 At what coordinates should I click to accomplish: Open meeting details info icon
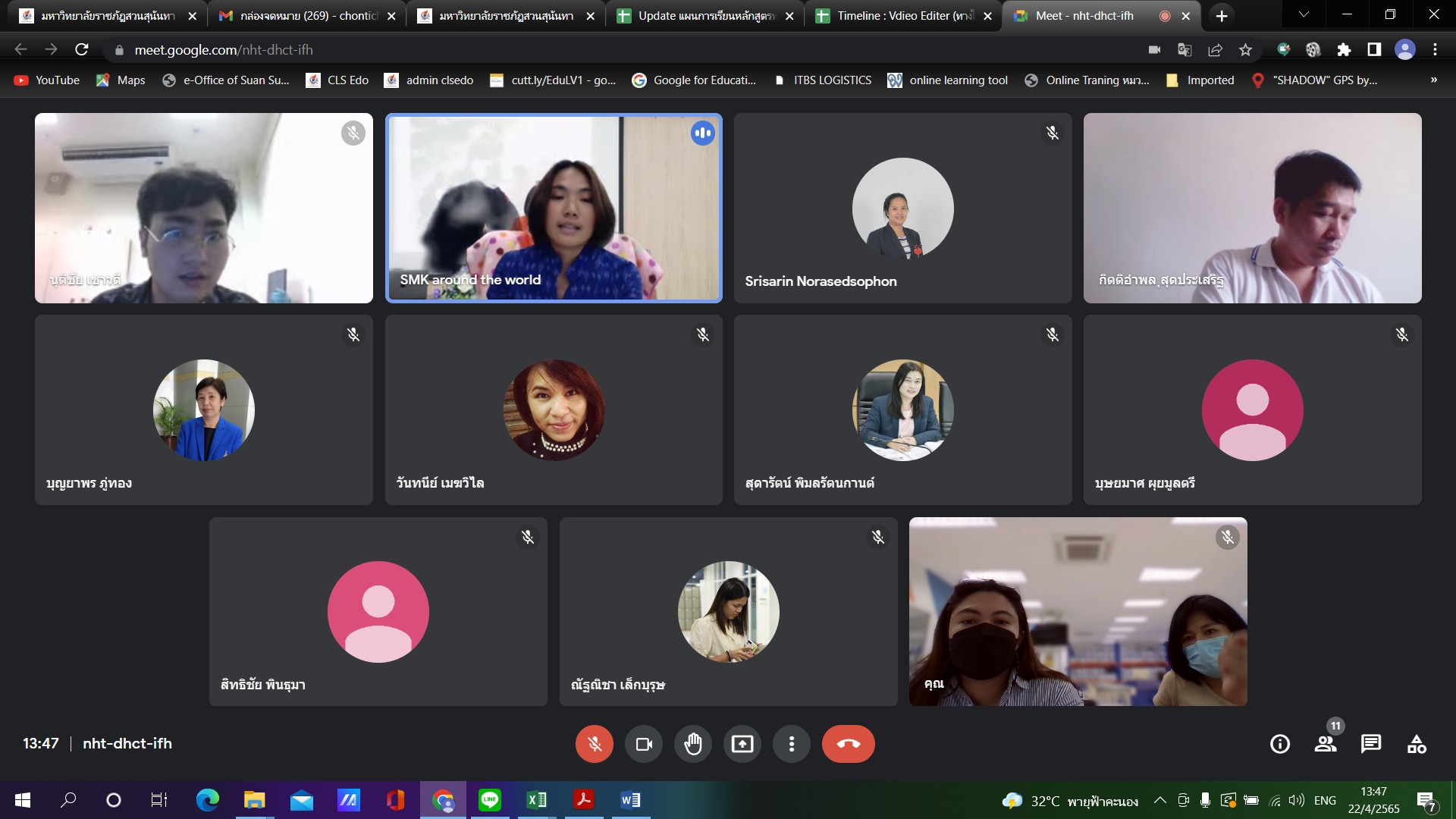click(x=1279, y=744)
